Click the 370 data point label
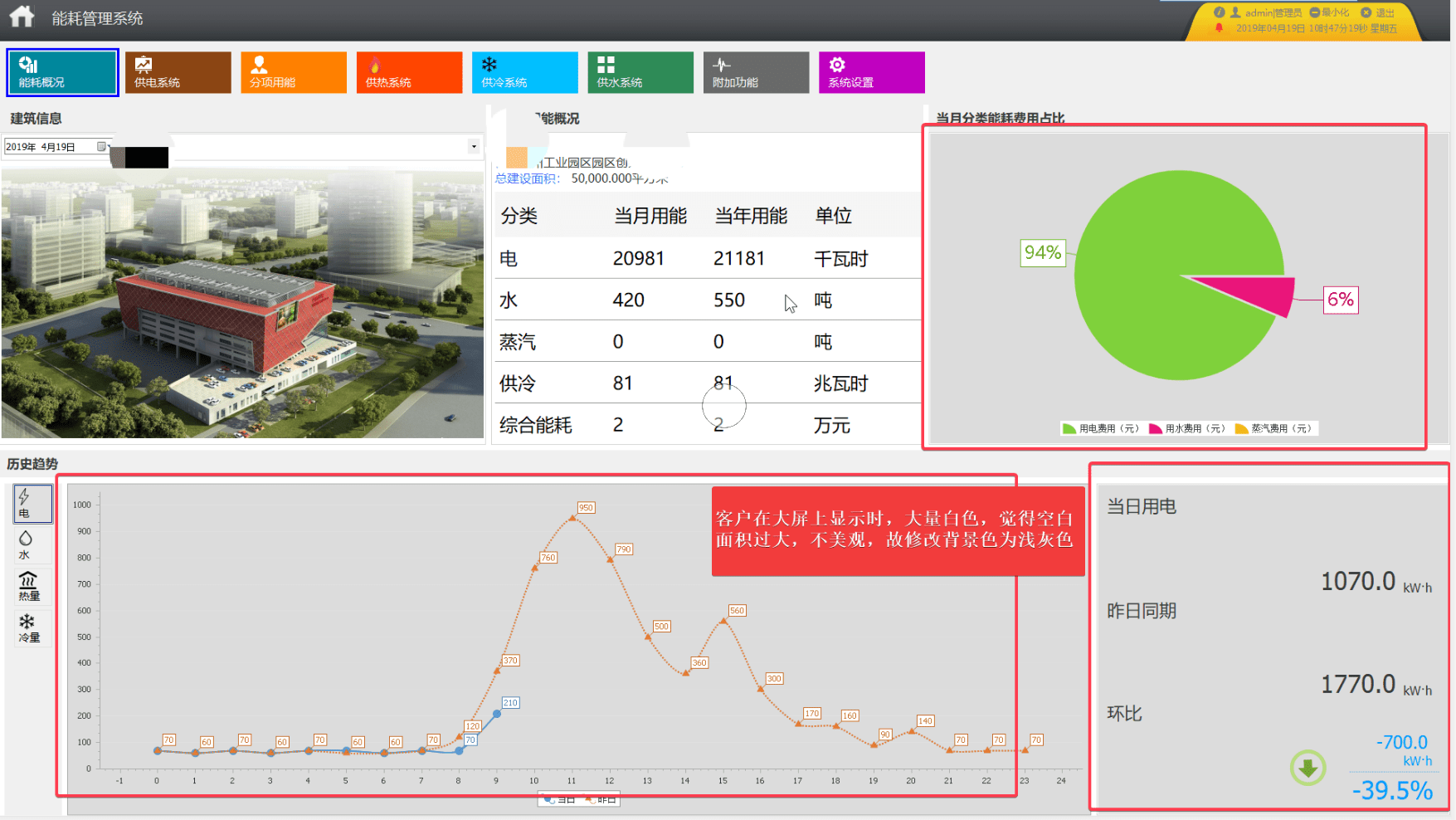1456x820 pixels. pos(510,661)
